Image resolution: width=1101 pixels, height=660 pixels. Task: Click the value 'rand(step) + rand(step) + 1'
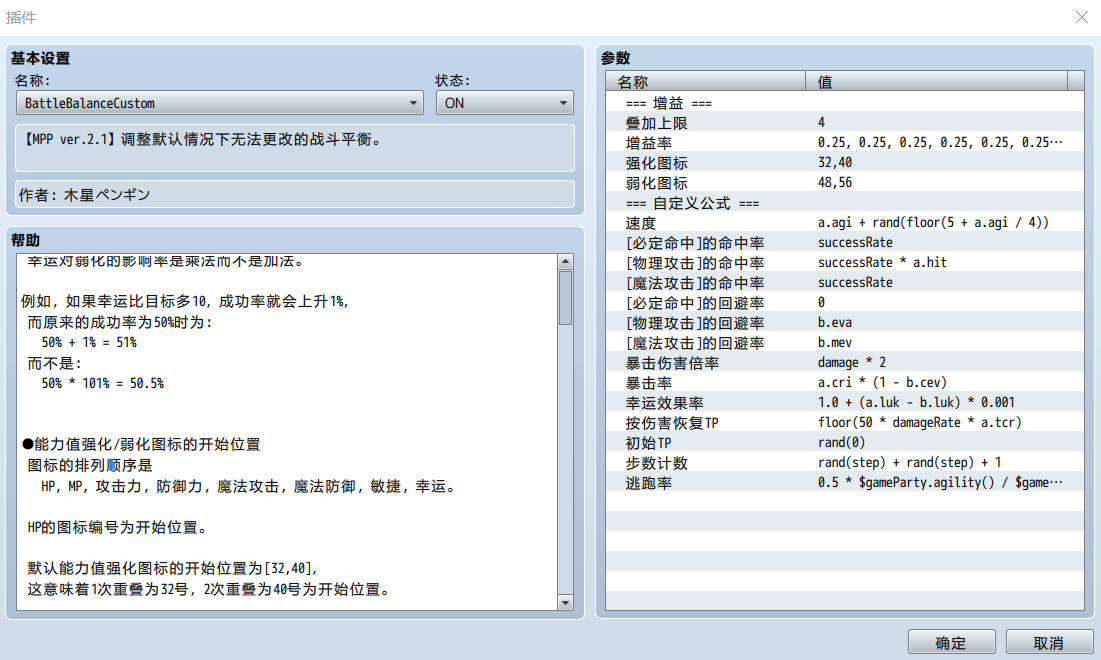(909, 463)
